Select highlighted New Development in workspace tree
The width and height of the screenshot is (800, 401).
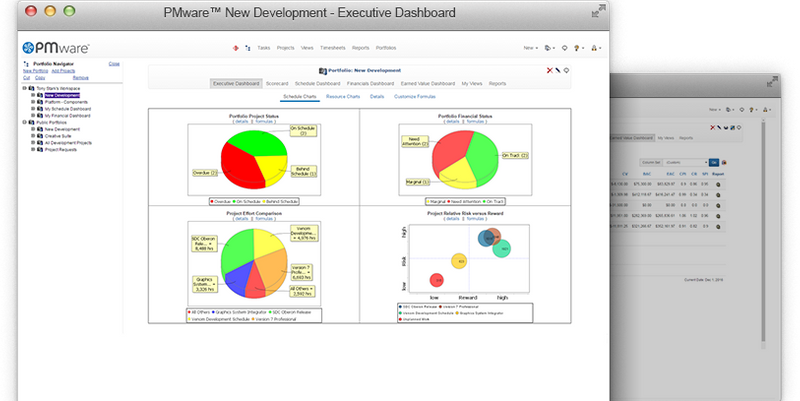click(62, 95)
